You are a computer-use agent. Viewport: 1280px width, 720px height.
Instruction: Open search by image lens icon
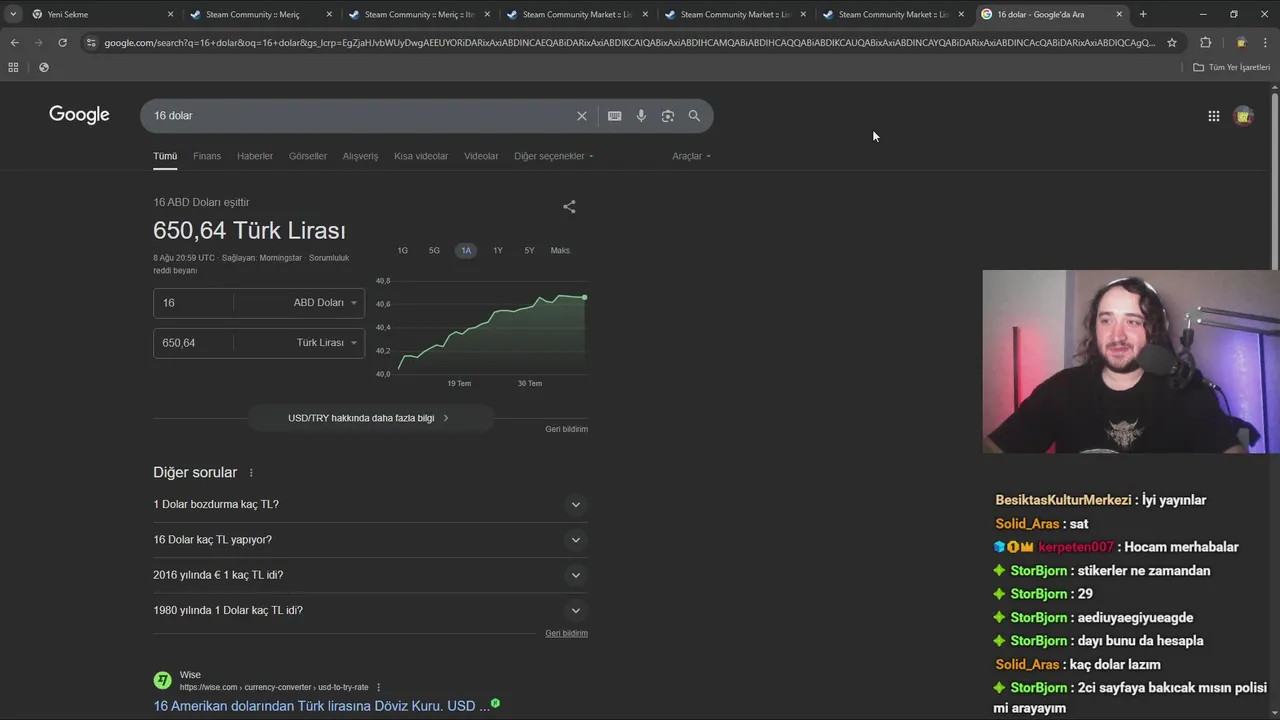click(x=668, y=116)
